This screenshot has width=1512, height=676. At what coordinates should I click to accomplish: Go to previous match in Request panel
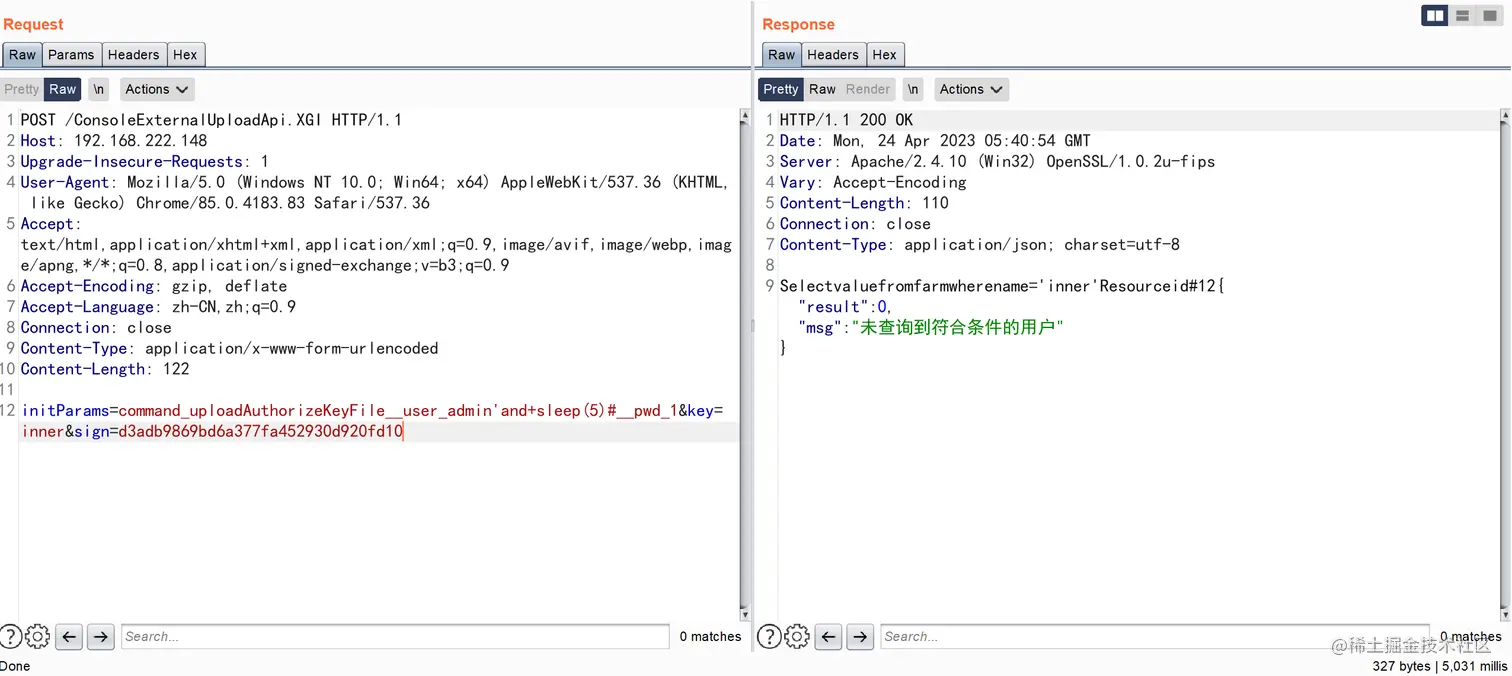[69, 636]
